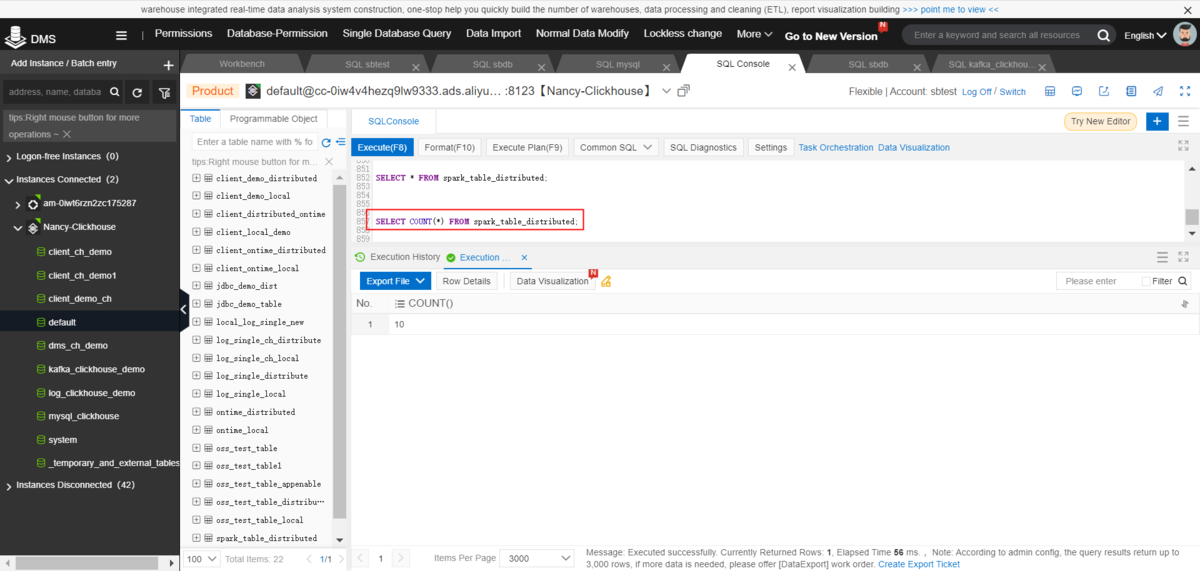Click the add instance plus icon
1200x571 pixels.
coord(168,65)
